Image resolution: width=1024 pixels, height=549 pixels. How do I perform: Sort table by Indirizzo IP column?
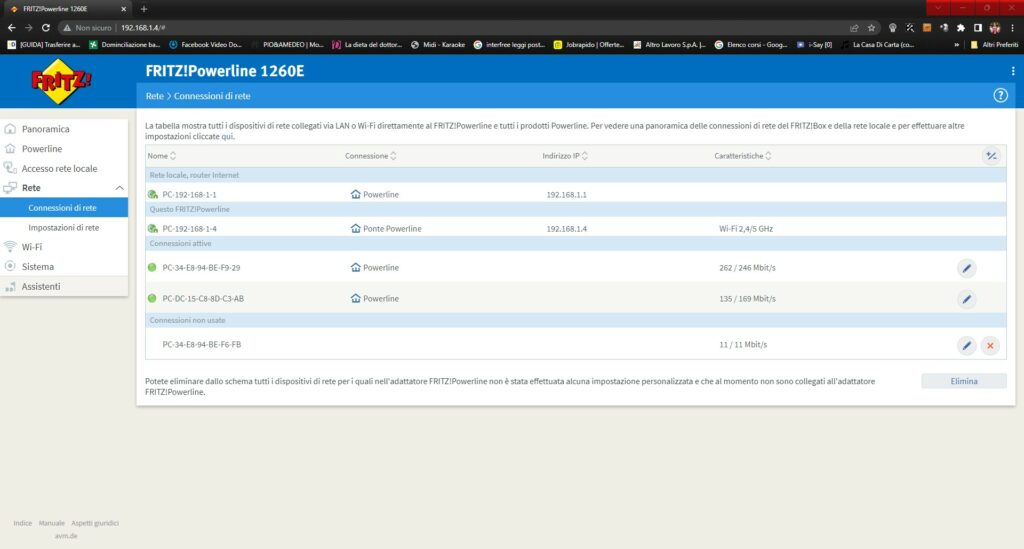[x=565, y=155]
